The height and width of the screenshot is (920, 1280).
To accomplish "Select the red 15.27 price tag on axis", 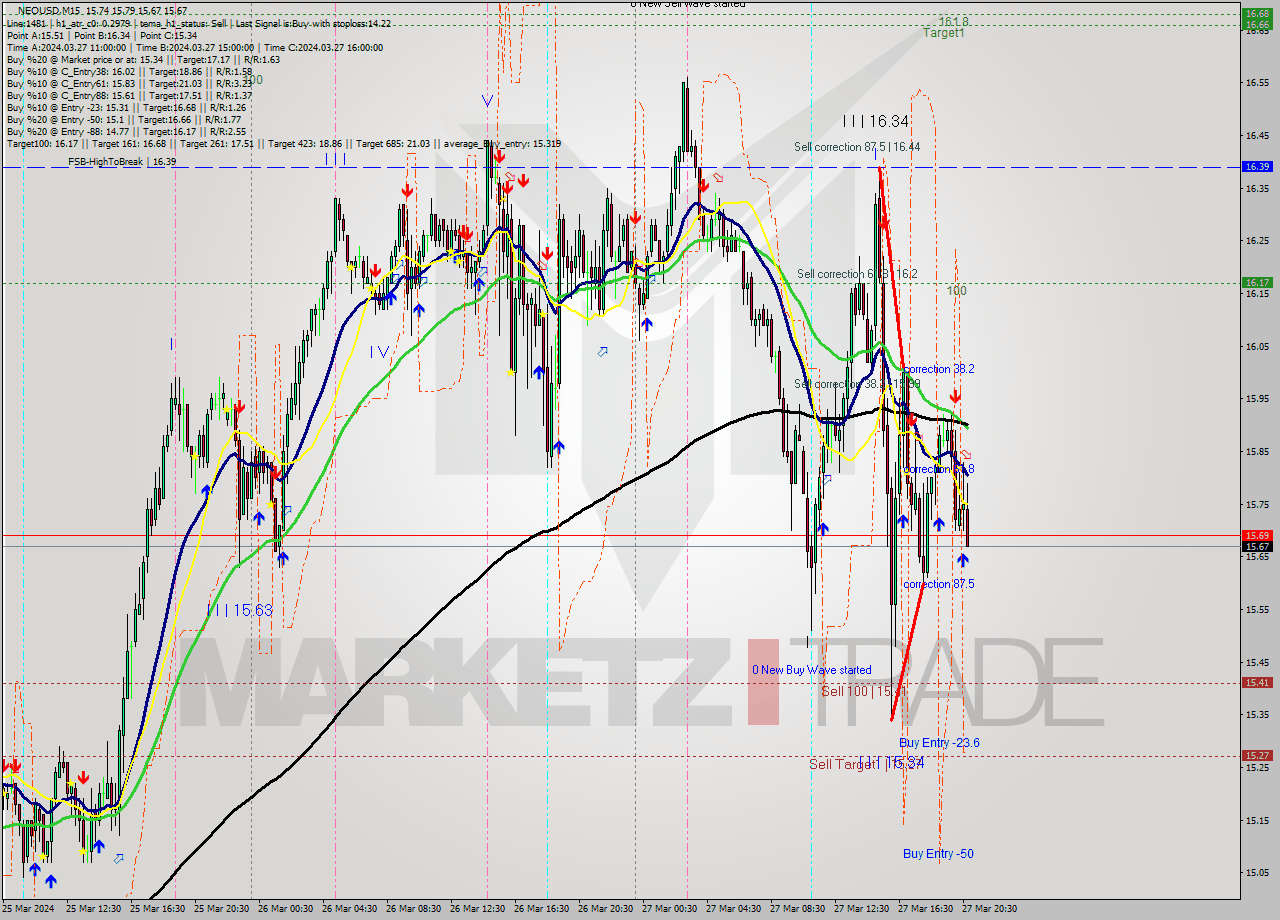I will [x=1257, y=755].
